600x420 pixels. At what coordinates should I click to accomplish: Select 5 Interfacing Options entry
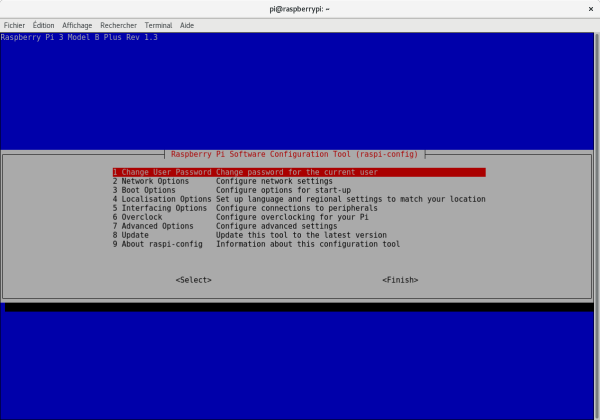click(x=299, y=208)
